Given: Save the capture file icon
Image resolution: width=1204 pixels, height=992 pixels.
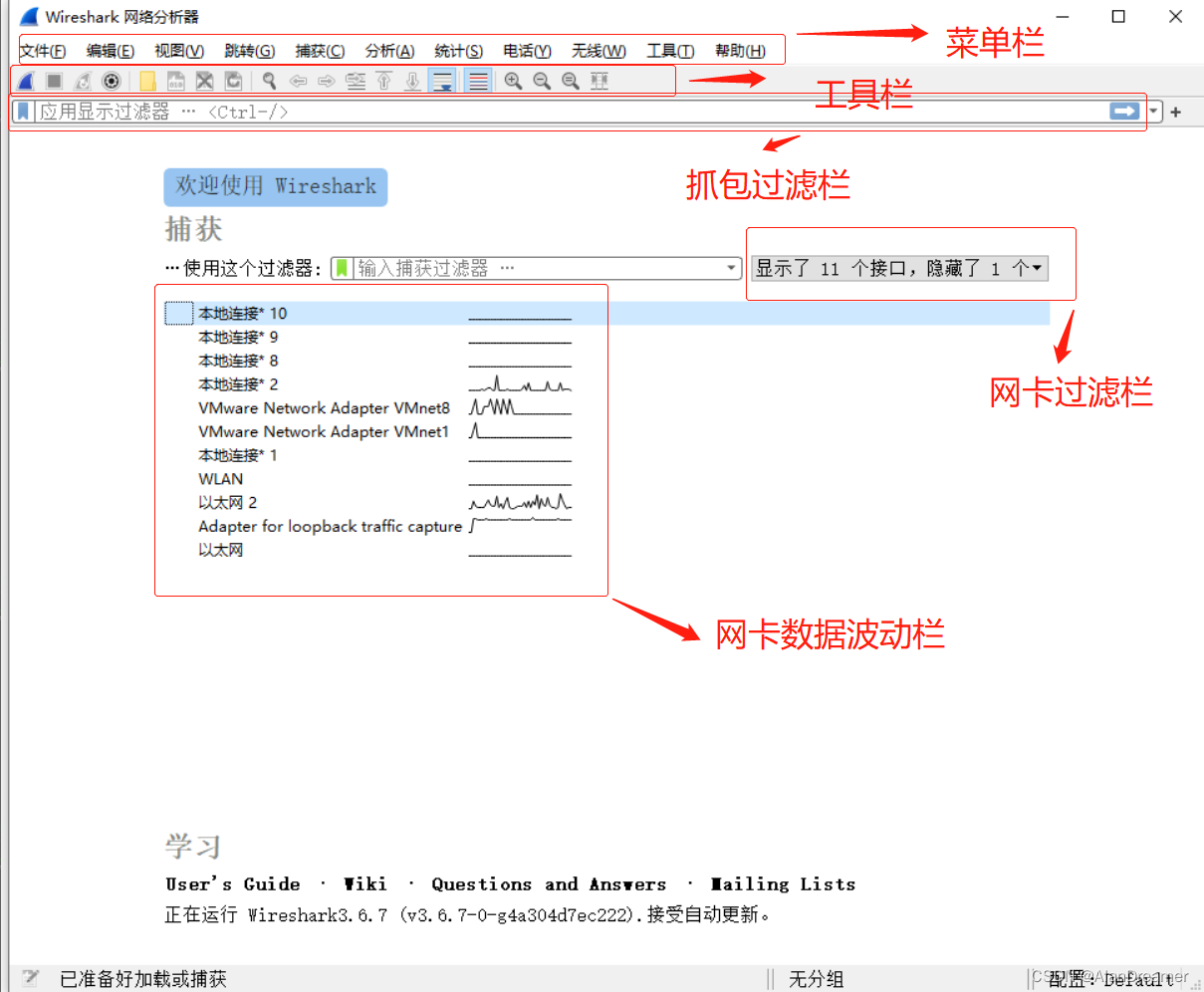Looking at the screenshot, I should (176, 81).
